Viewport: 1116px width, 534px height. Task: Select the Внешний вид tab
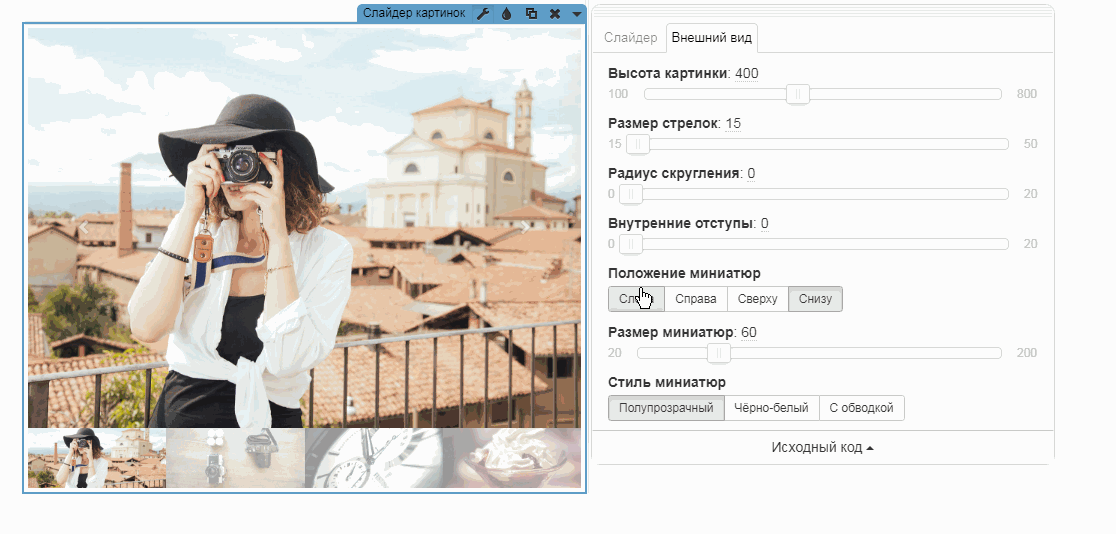pyautogui.click(x=712, y=38)
